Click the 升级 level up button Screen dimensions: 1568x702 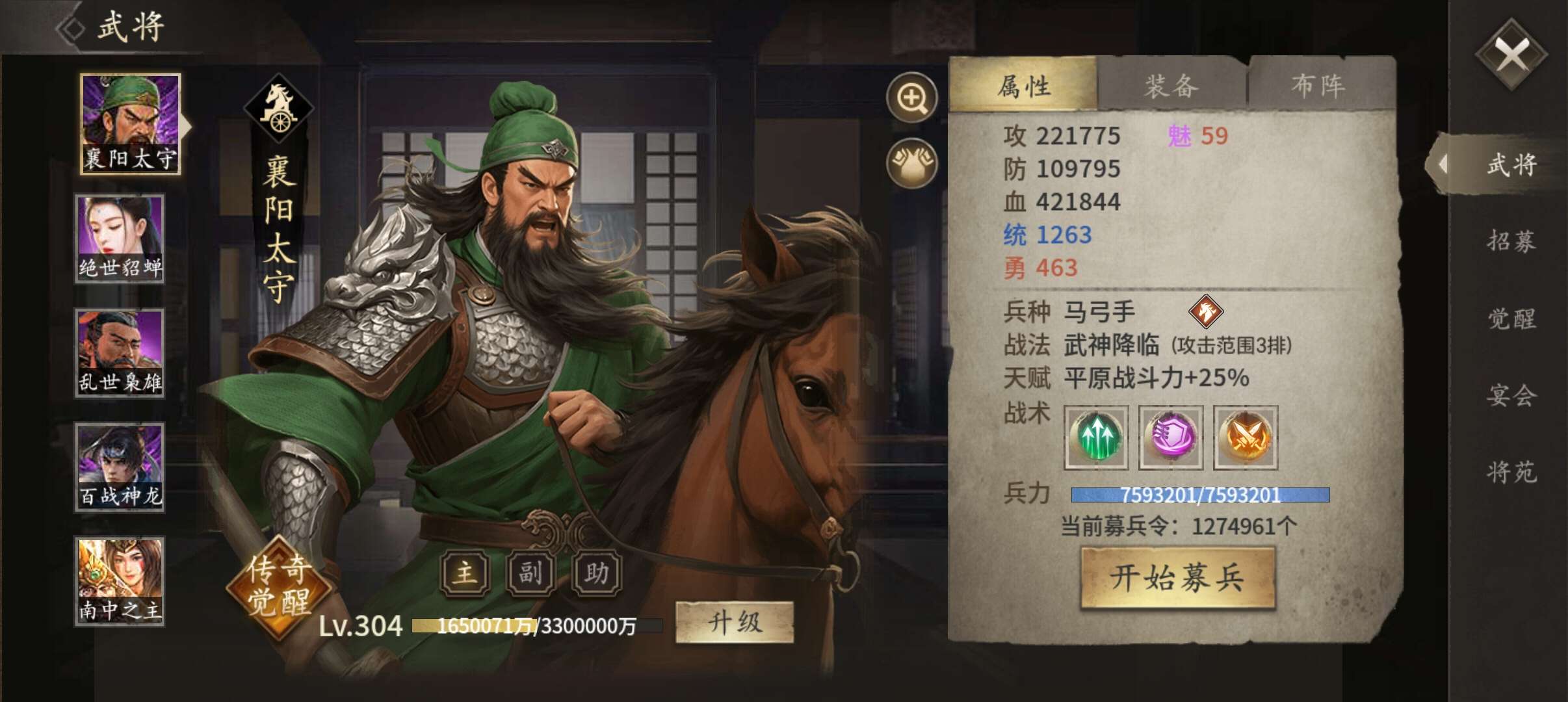tap(735, 623)
